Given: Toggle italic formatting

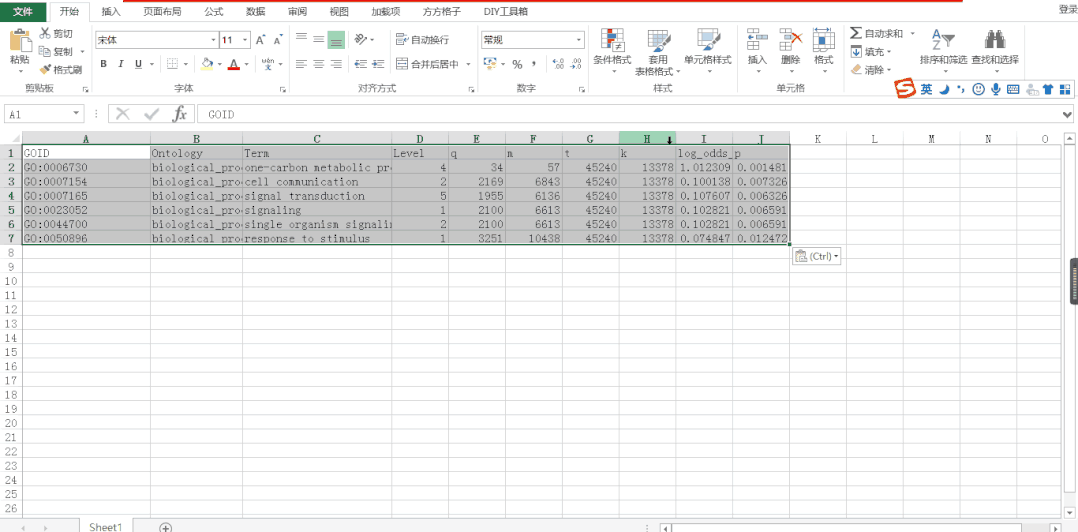Looking at the screenshot, I should (x=121, y=64).
